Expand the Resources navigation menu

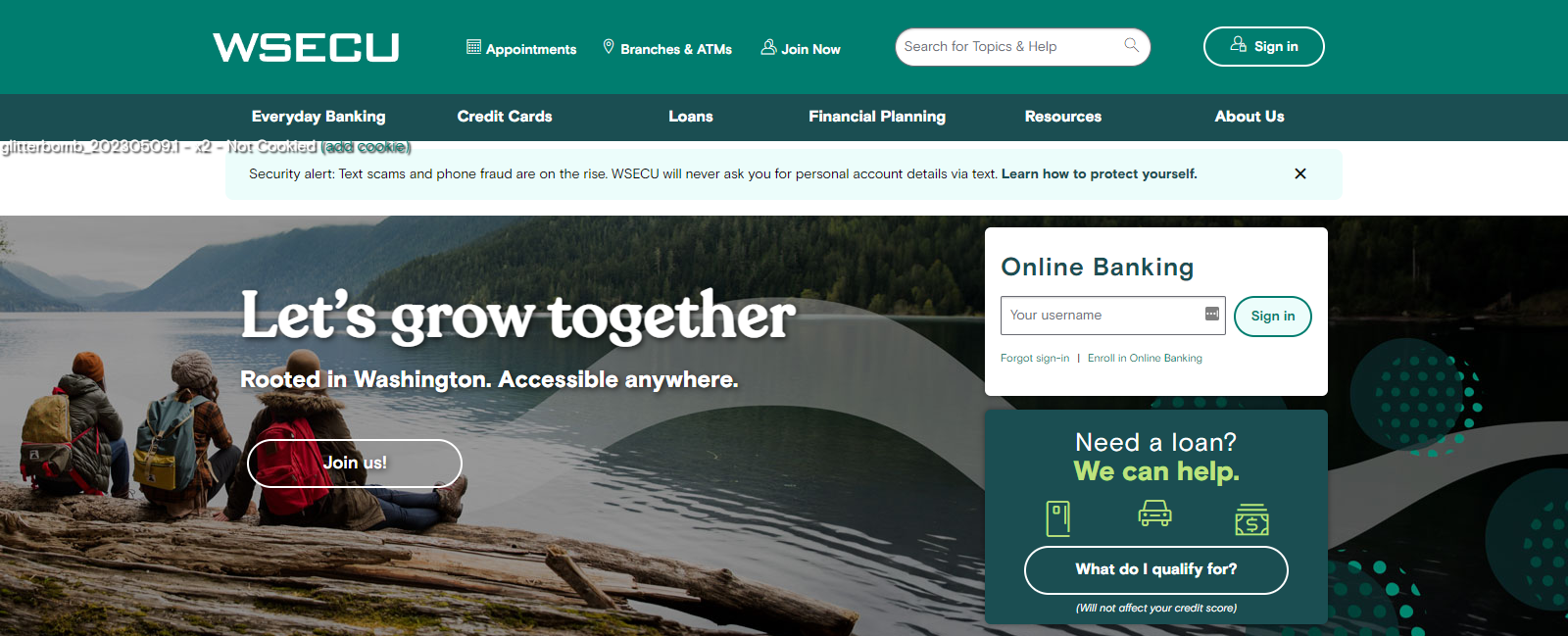click(x=1063, y=117)
